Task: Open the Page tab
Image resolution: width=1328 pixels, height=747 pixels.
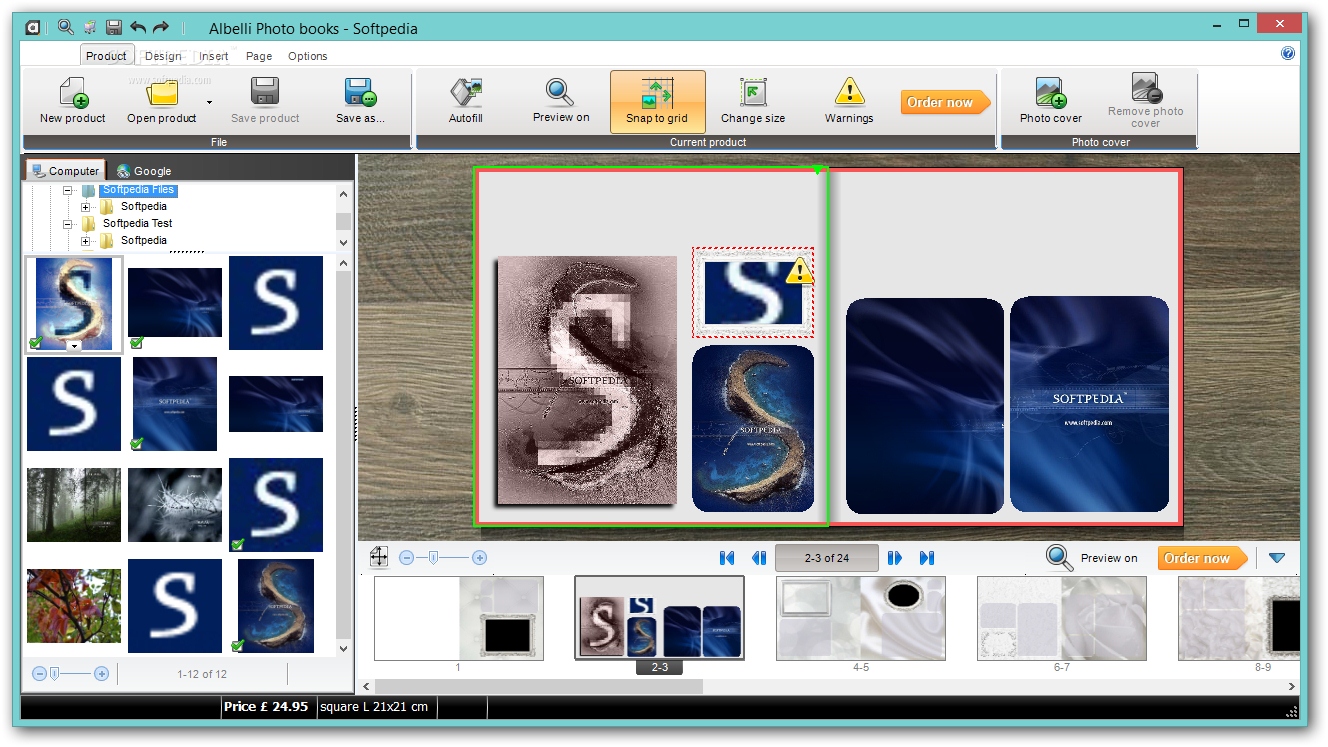Action: coord(259,56)
